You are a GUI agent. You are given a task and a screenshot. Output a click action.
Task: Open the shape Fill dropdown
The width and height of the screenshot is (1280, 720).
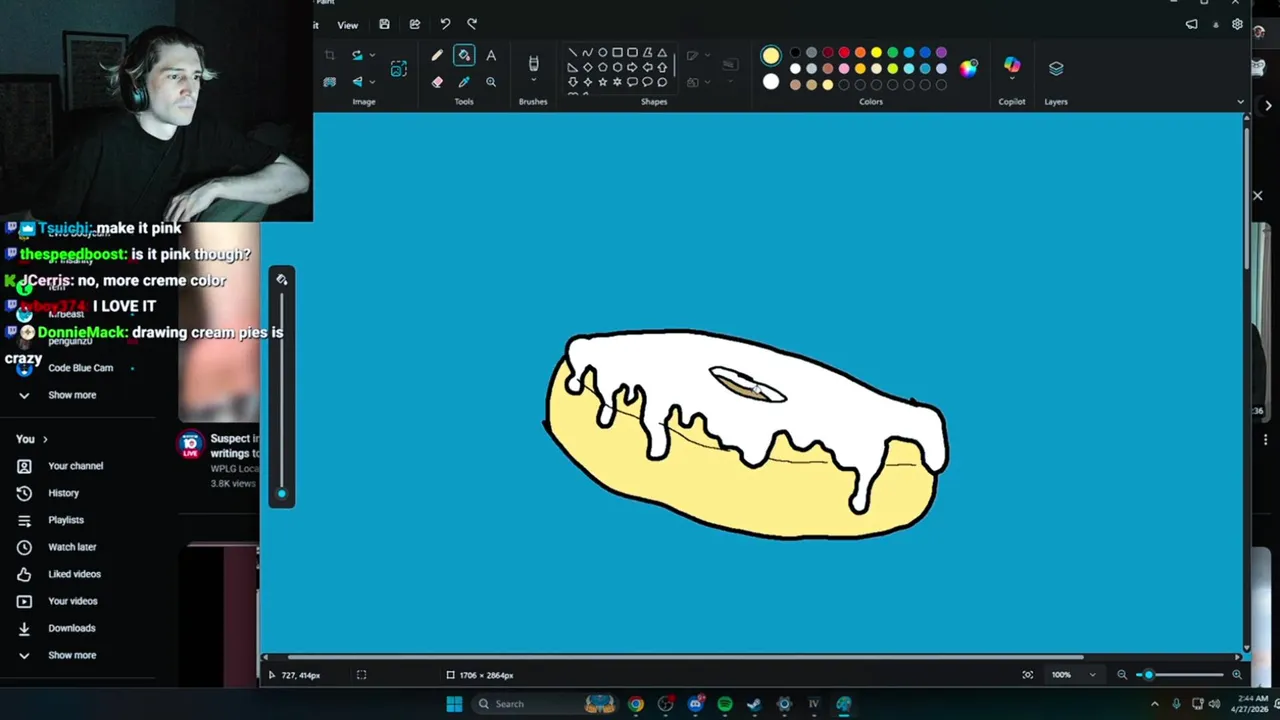click(x=708, y=82)
